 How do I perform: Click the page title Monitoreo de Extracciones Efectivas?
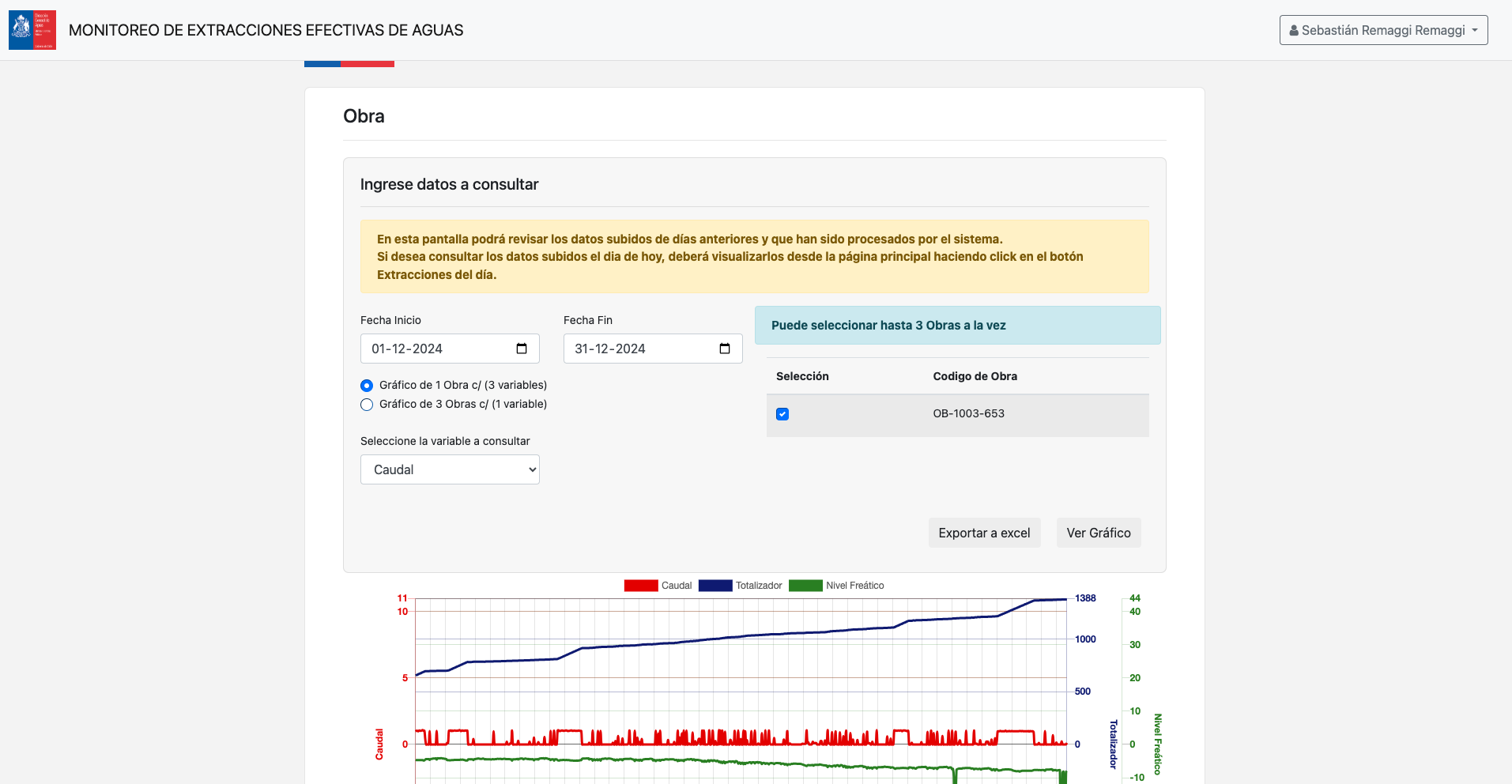(266, 30)
